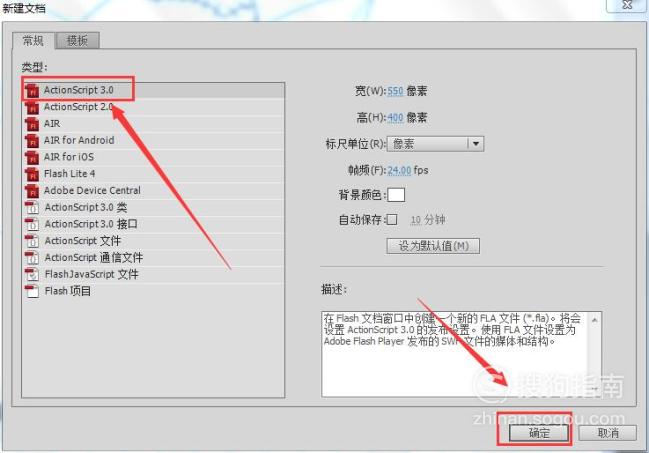Select ActionScript 文件 entry
The image size is (649, 453).
click(153, 241)
